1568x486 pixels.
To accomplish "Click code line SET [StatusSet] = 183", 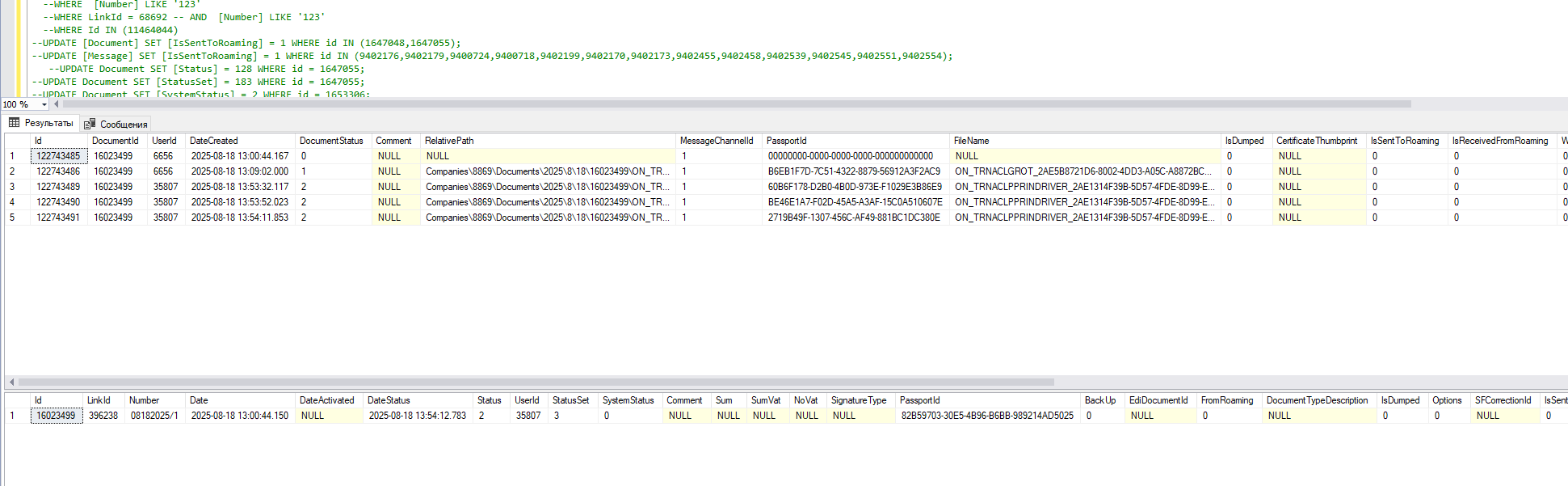I will (198, 82).
